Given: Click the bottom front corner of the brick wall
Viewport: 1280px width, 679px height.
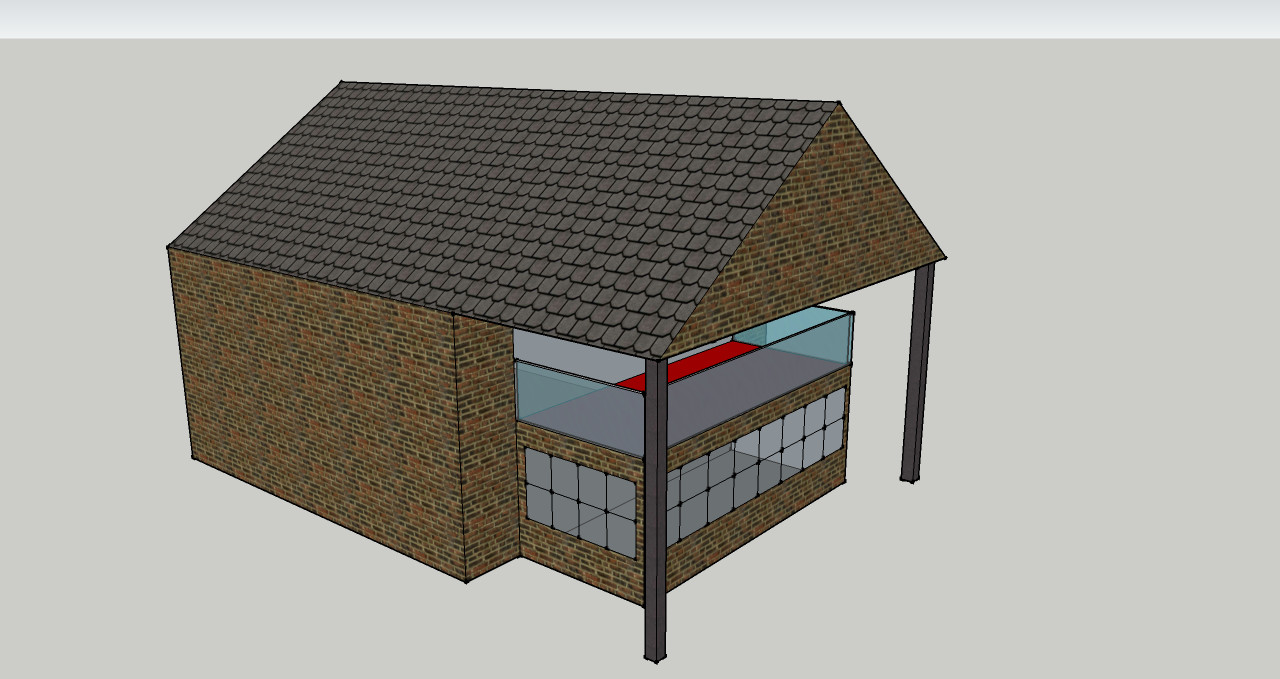Looking at the screenshot, I should pyautogui.click(x=466, y=580).
